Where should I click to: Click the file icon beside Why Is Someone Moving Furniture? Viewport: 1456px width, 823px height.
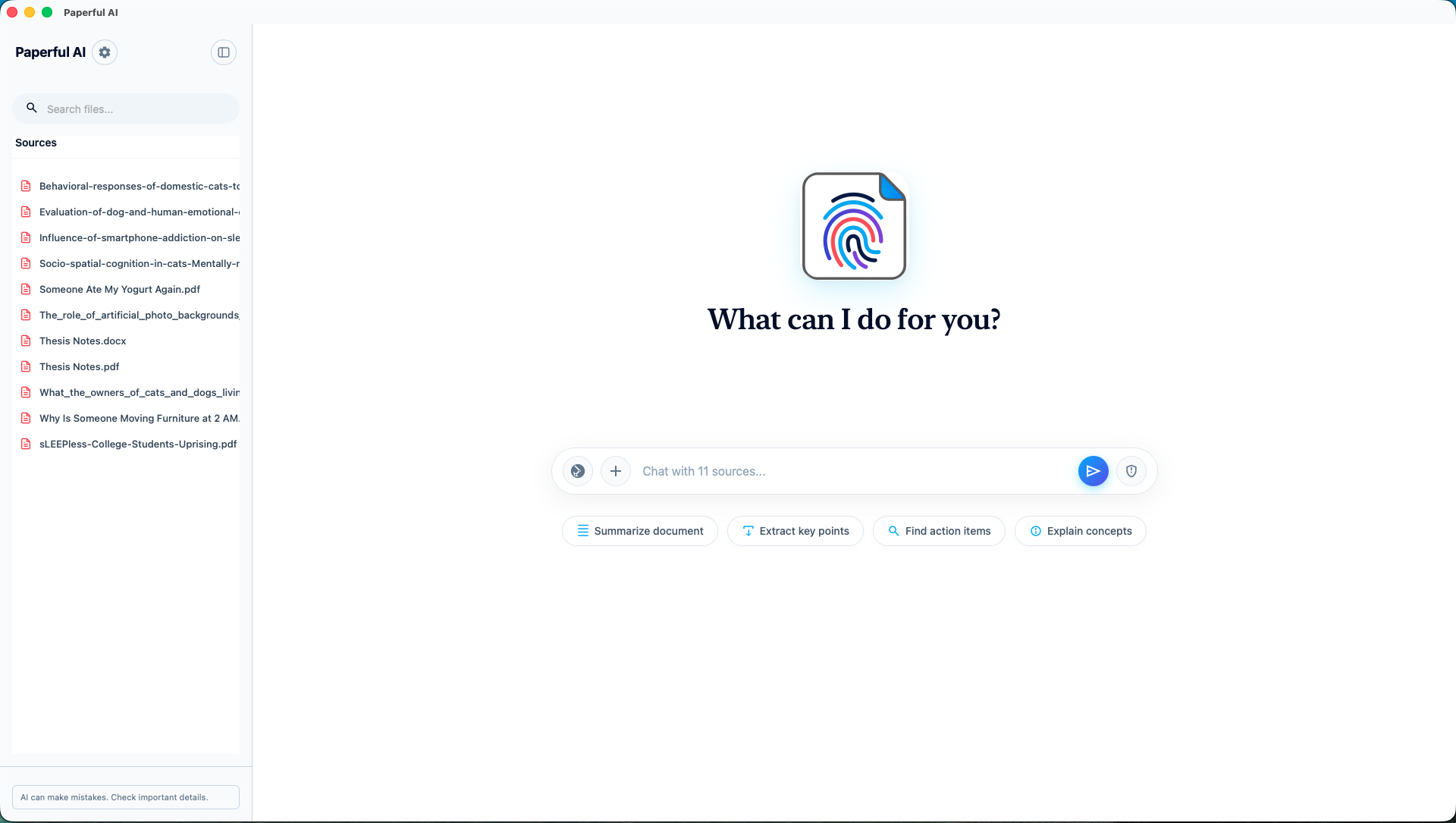coord(26,418)
